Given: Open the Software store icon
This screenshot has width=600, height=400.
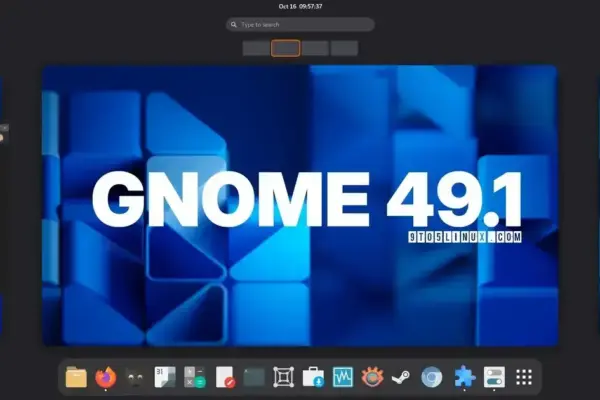Looking at the screenshot, I should click(x=313, y=377).
